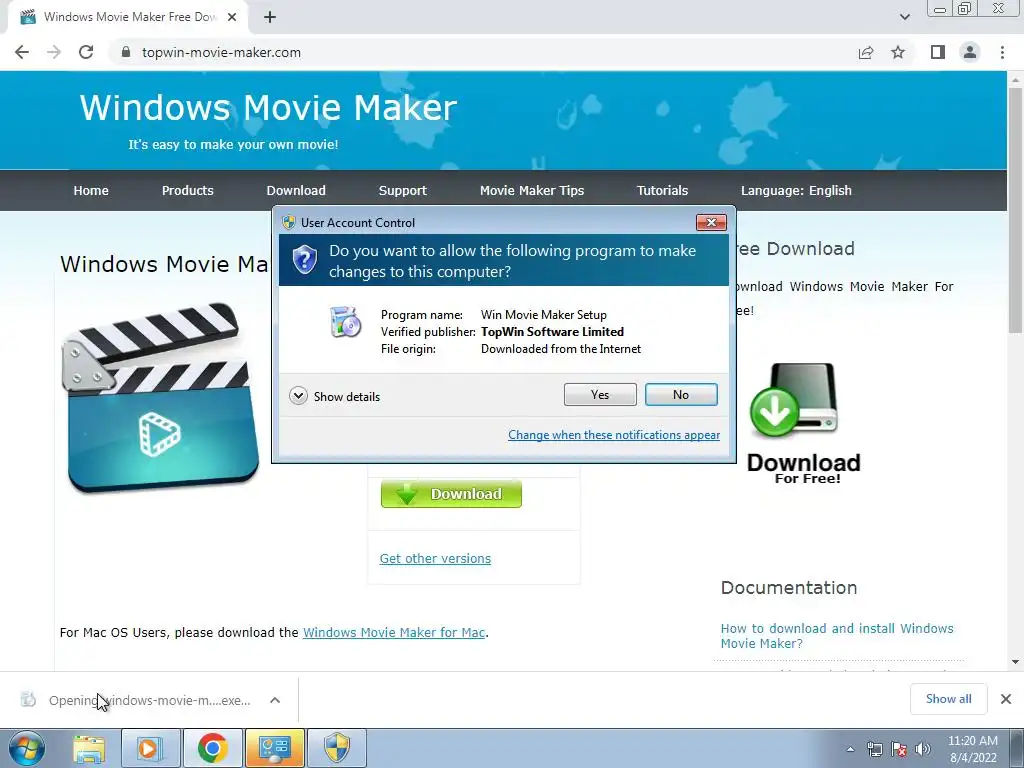Image resolution: width=1024 pixels, height=768 pixels.
Task: Open the Language: English selector
Action: (796, 191)
